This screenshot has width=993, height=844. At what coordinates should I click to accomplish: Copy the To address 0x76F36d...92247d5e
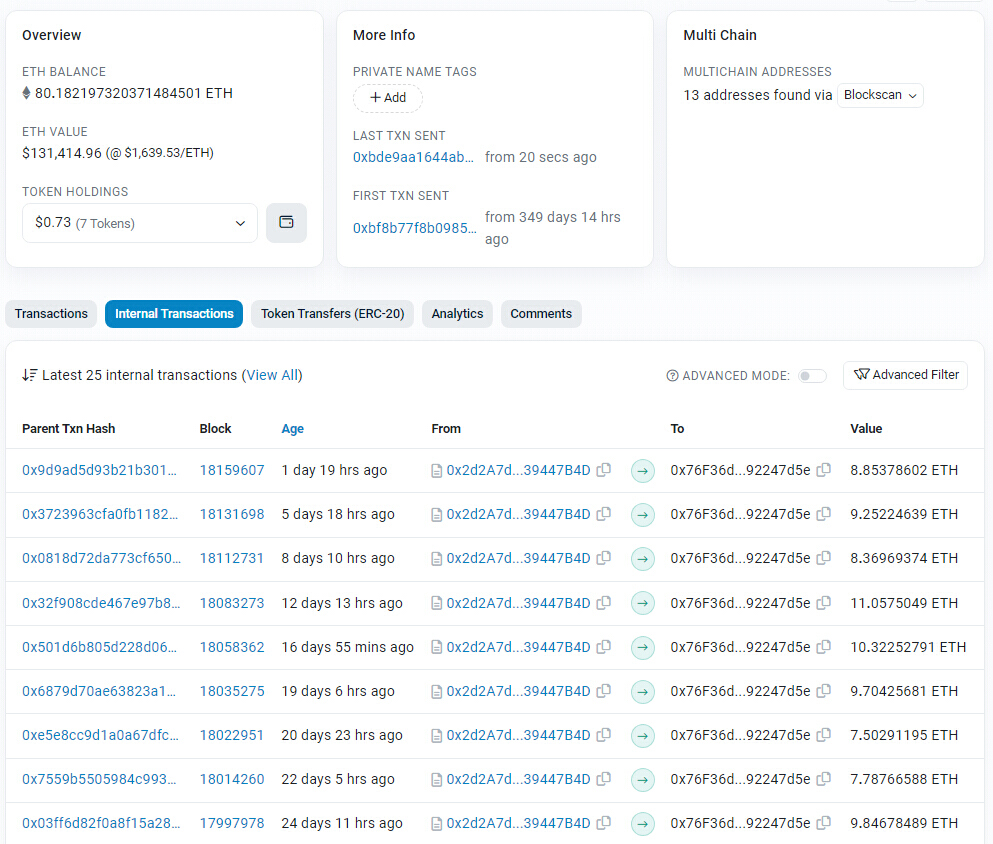pyautogui.click(x=823, y=470)
